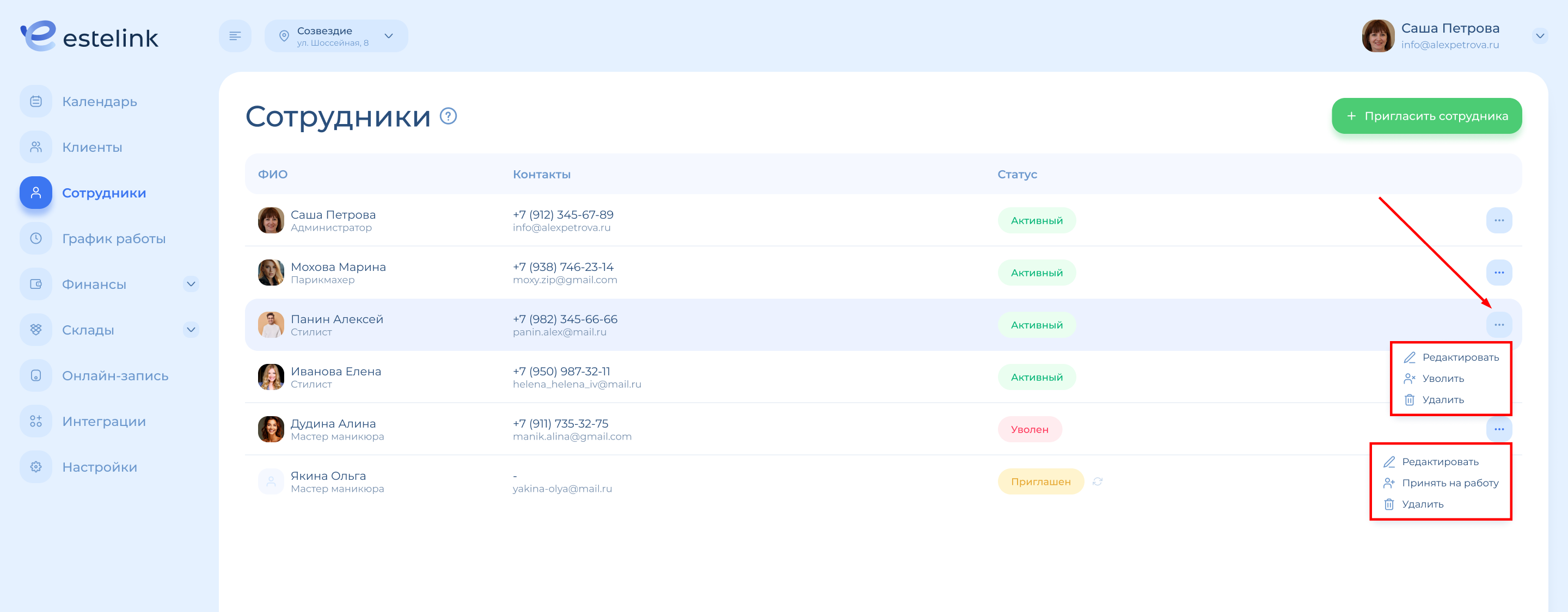Click Активный status of Саша Петрова
Image resolution: width=1568 pixels, height=612 pixels.
[1037, 220]
